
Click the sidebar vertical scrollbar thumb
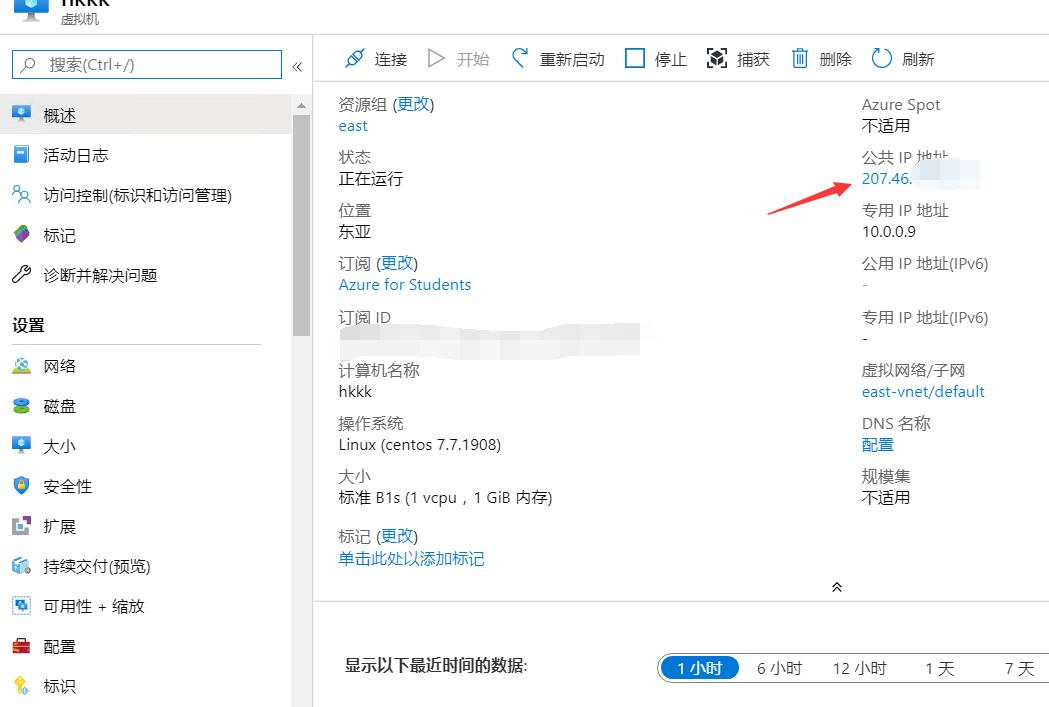coord(301,225)
